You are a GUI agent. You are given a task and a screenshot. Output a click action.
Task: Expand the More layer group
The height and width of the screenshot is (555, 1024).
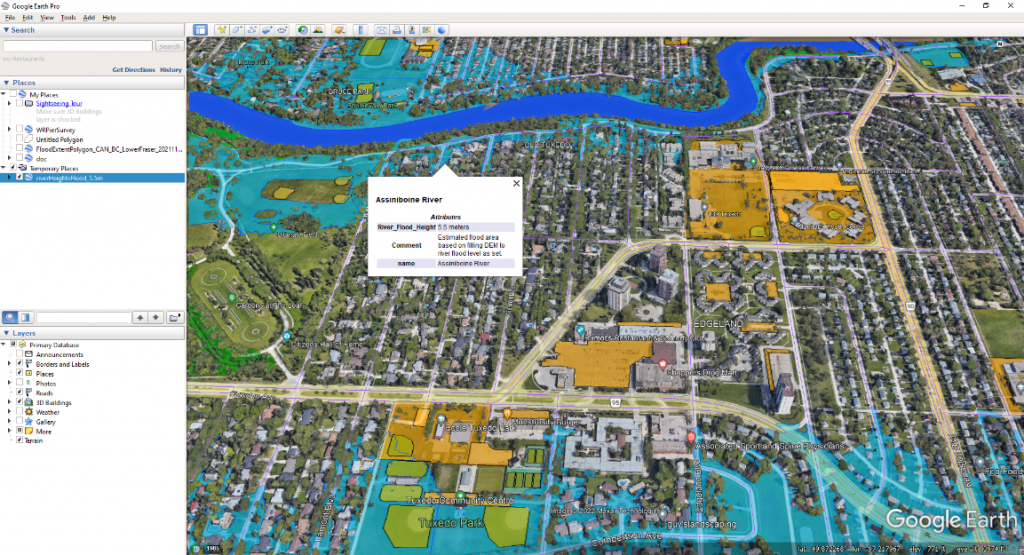pos(10,431)
